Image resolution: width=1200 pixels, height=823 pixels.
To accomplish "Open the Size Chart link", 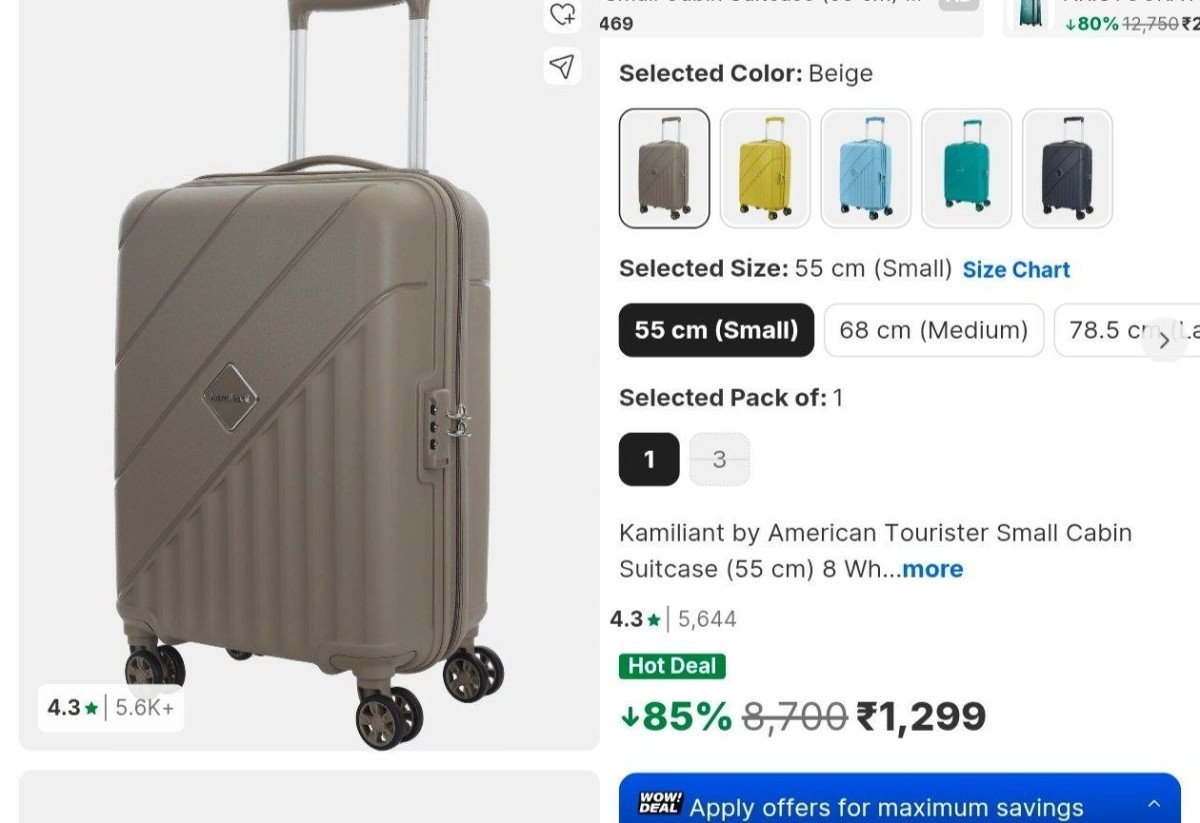I will 1016,270.
